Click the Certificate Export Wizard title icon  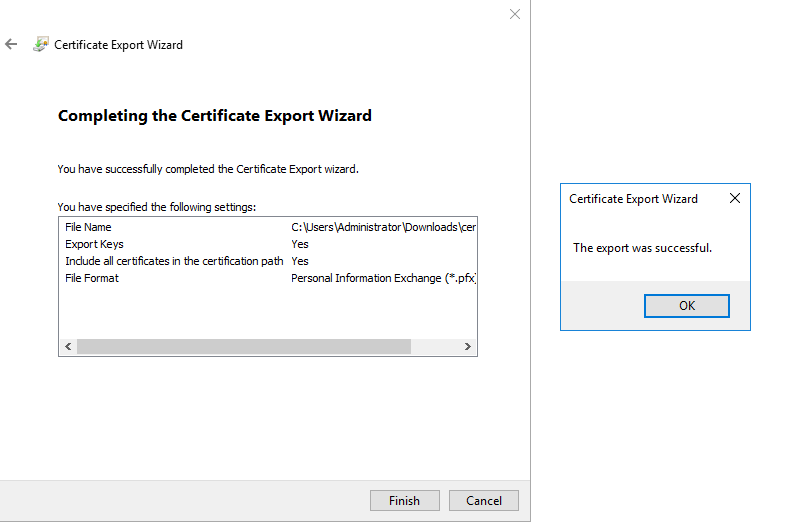[41, 44]
